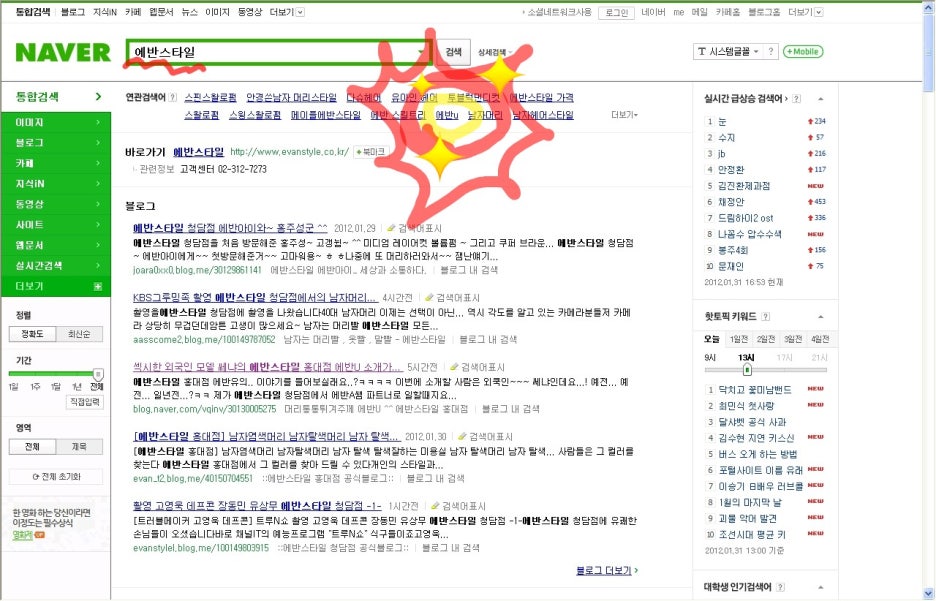Click help icon beside 대학생 인기검색어

click(x=780, y=587)
